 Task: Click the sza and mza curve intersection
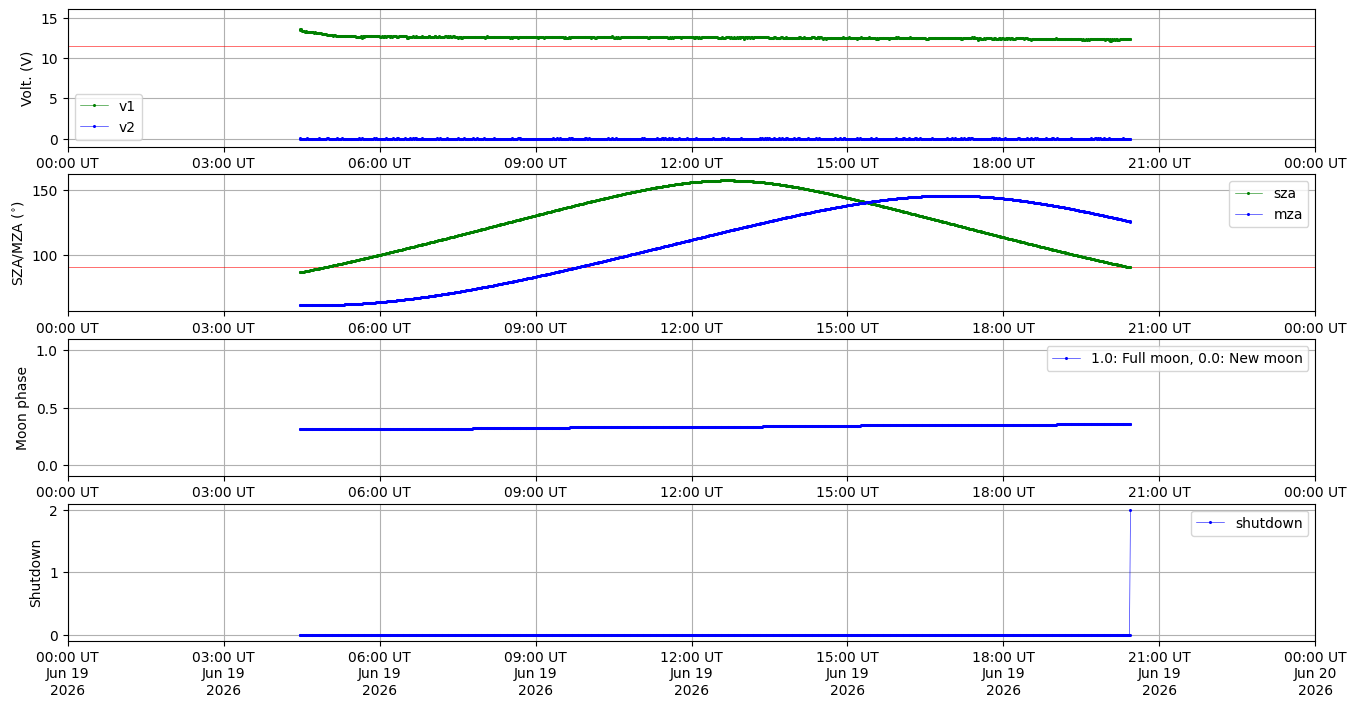coord(866,203)
